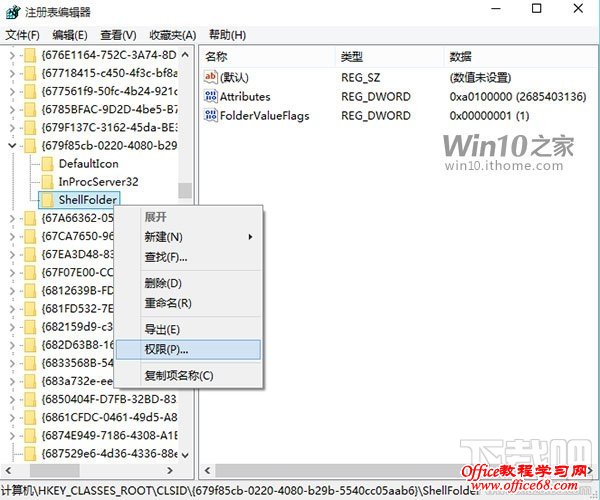Expand the {676E1164-752C-3A74-8D tree node
The height and width of the screenshot is (500, 600).
(12, 55)
